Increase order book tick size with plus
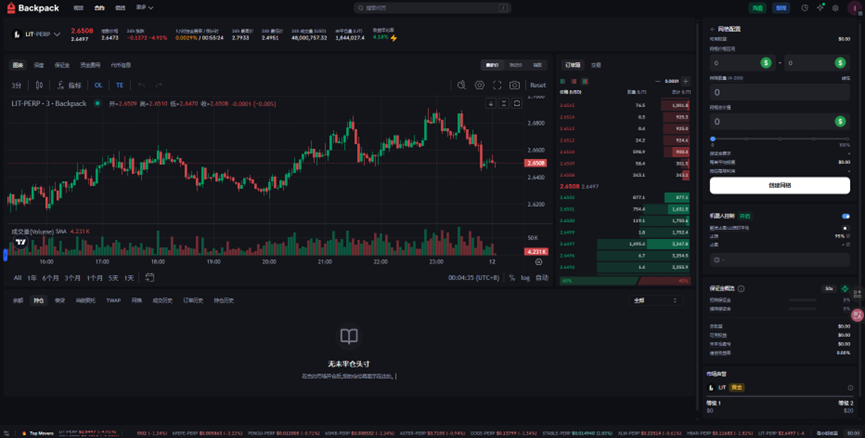The height and width of the screenshot is (438, 865). [x=685, y=81]
